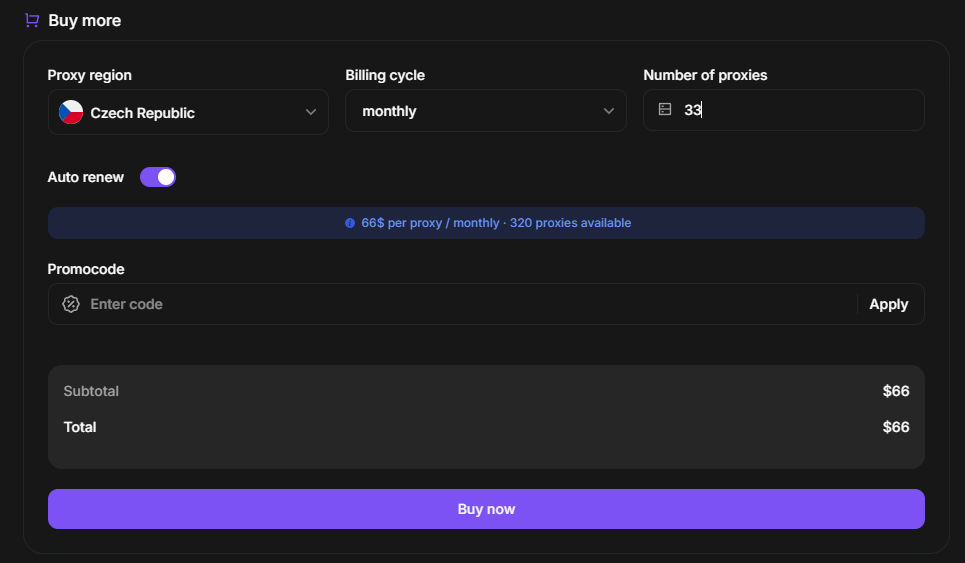965x563 pixels.
Task: Click the Total amount of $66
Action: [x=896, y=427]
